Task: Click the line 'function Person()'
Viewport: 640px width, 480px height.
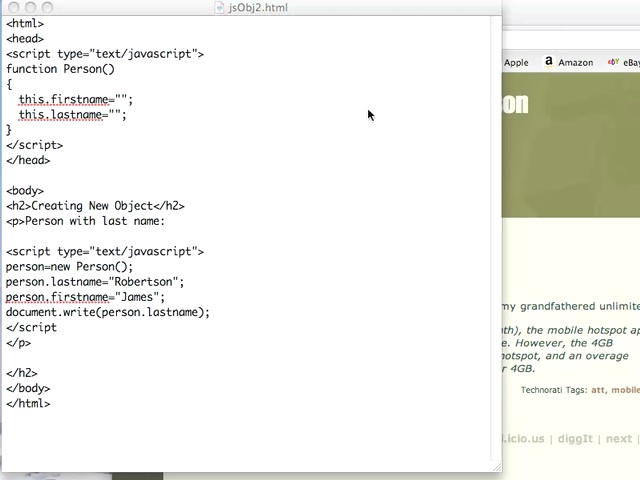Action: 60,69
